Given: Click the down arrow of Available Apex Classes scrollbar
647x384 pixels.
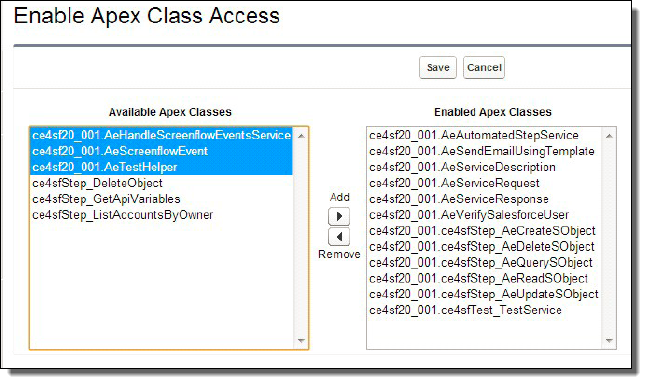Looking at the screenshot, I should coord(301,341).
